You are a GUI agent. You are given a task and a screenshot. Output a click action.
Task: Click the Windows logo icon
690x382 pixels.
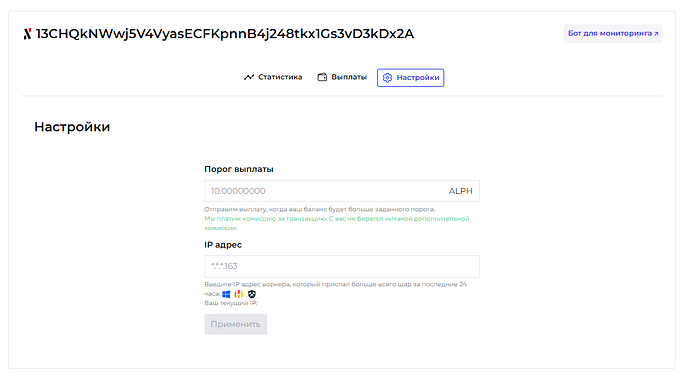coord(226,294)
